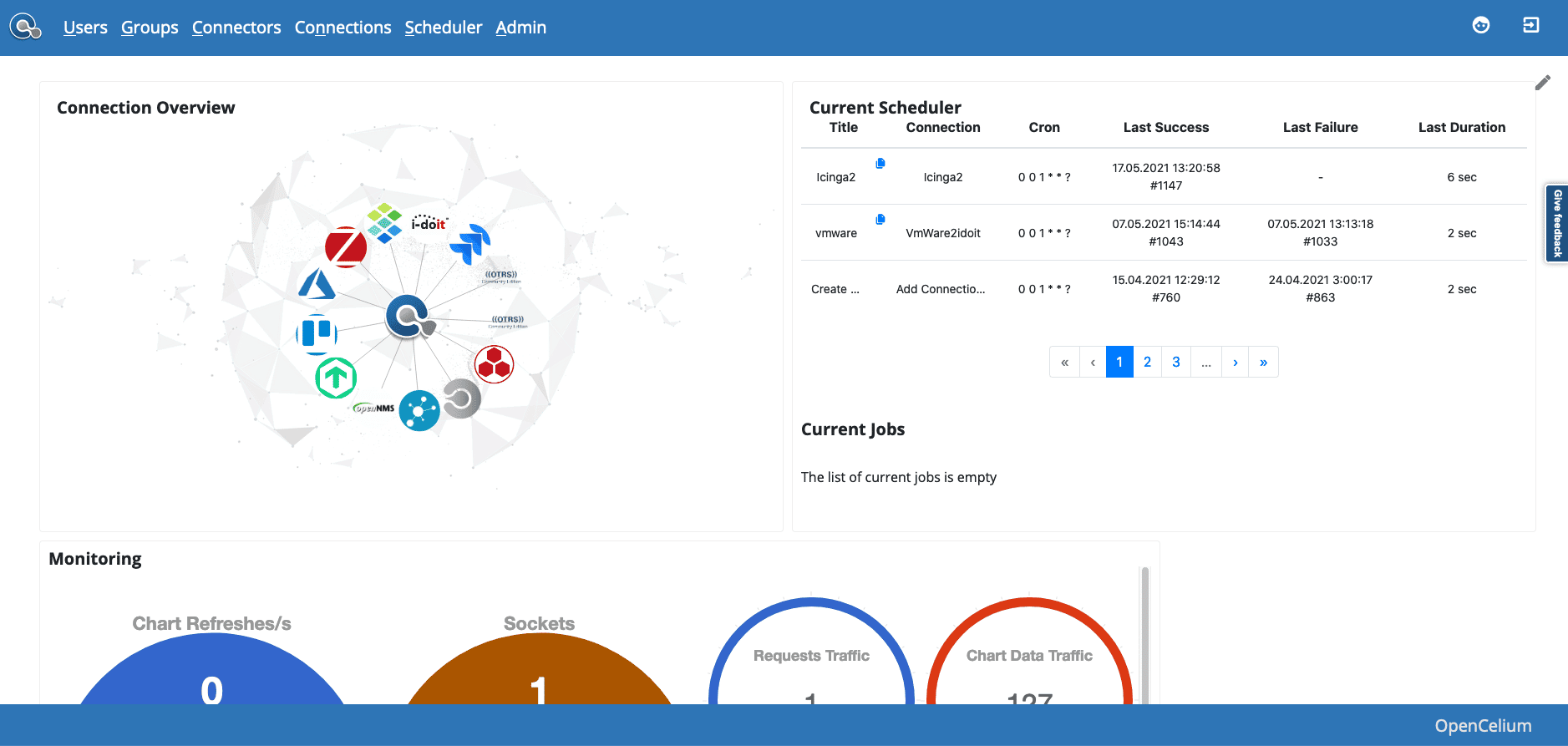This screenshot has width=1568, height=746.
Task: Click the i-doit logo in the graph
Action: 429,223
